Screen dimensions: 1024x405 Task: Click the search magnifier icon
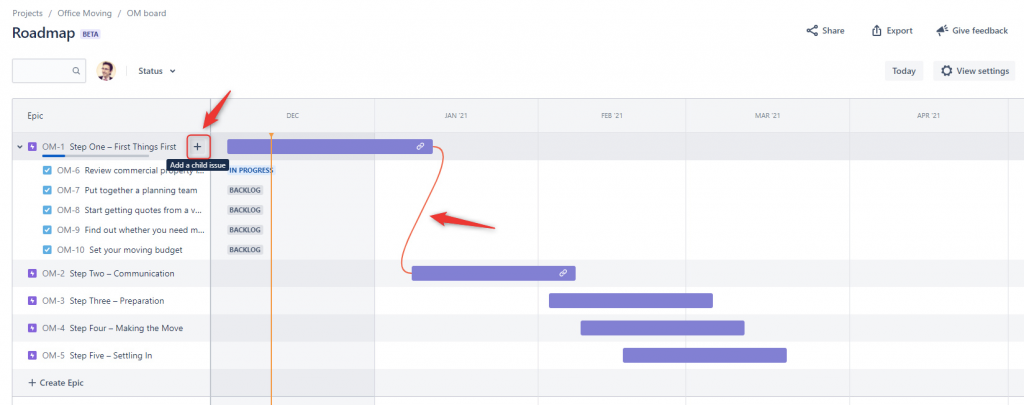click(76, 71)
